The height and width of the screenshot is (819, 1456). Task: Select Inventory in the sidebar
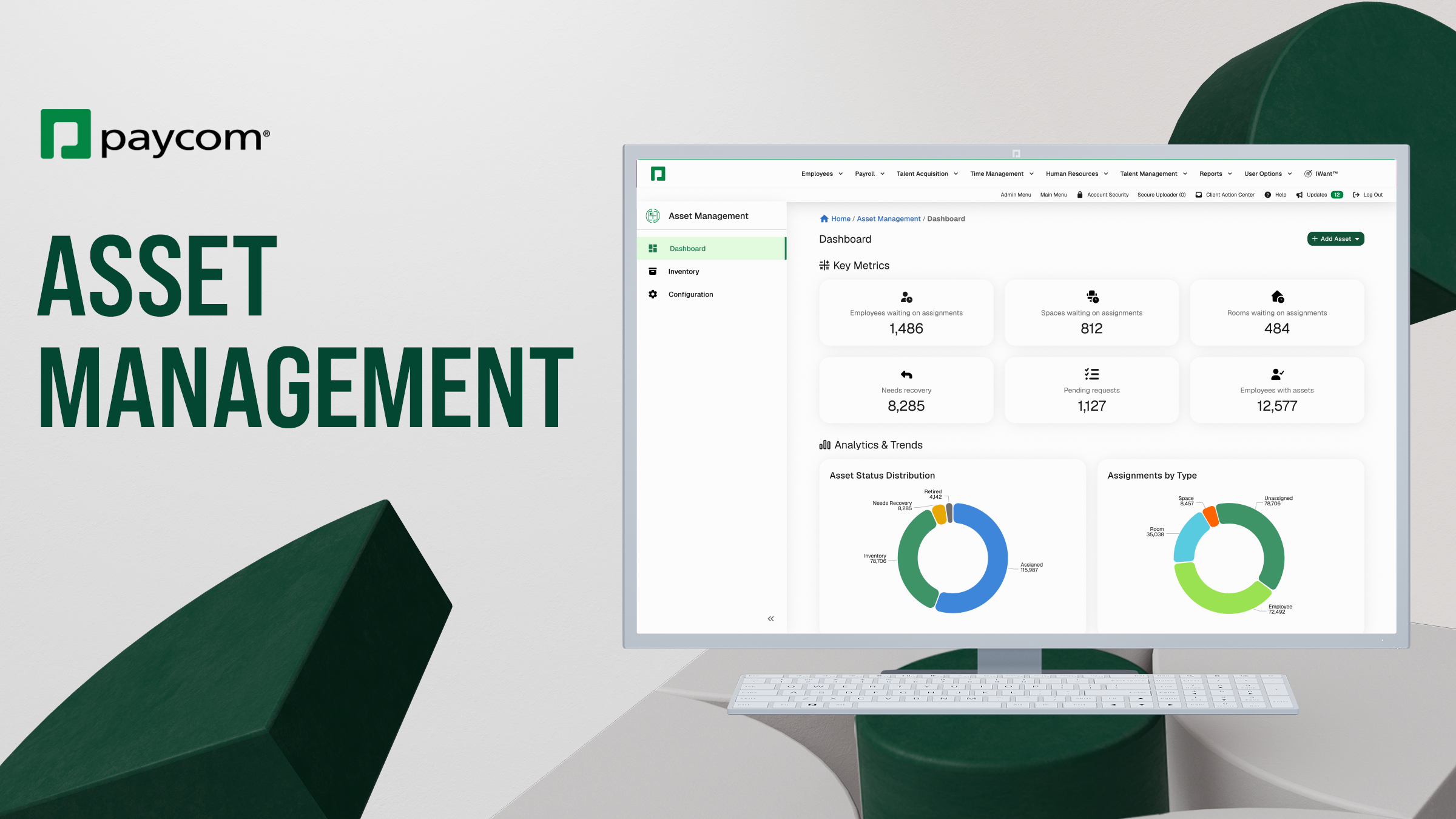(712, 272)
